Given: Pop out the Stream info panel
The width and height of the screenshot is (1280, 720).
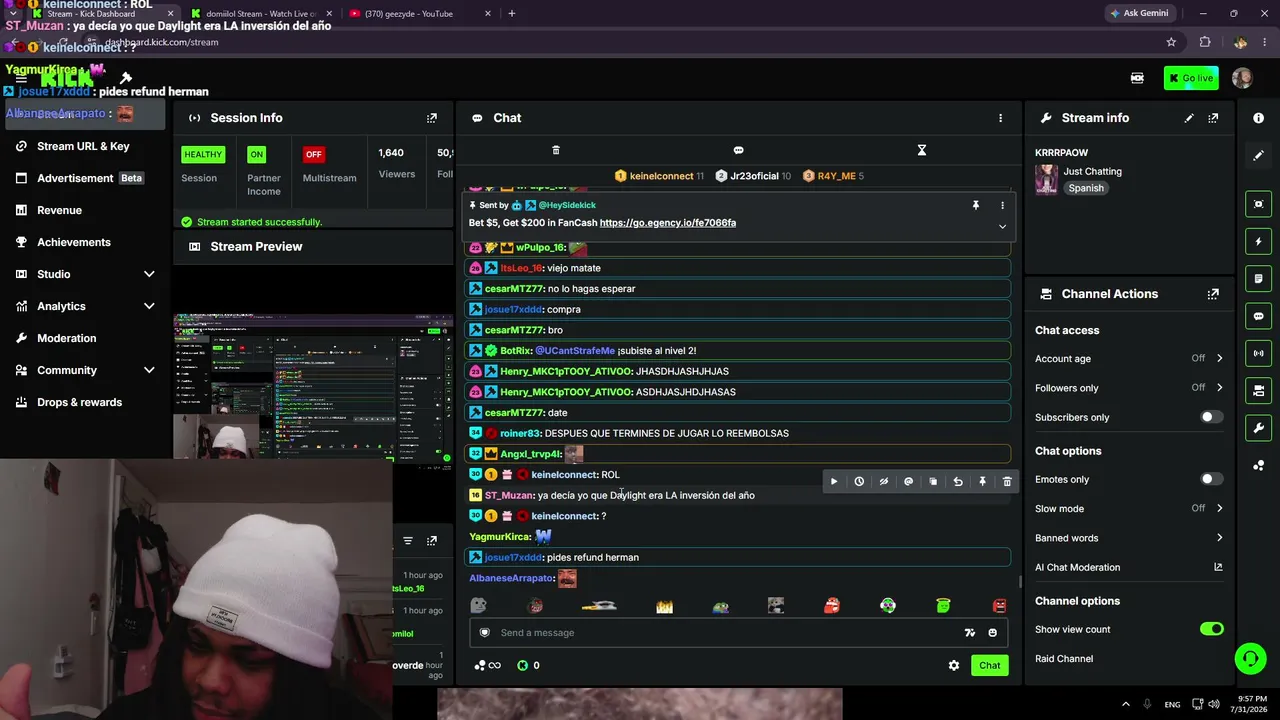Looking at the screenshot, I should pos(1213,118).
